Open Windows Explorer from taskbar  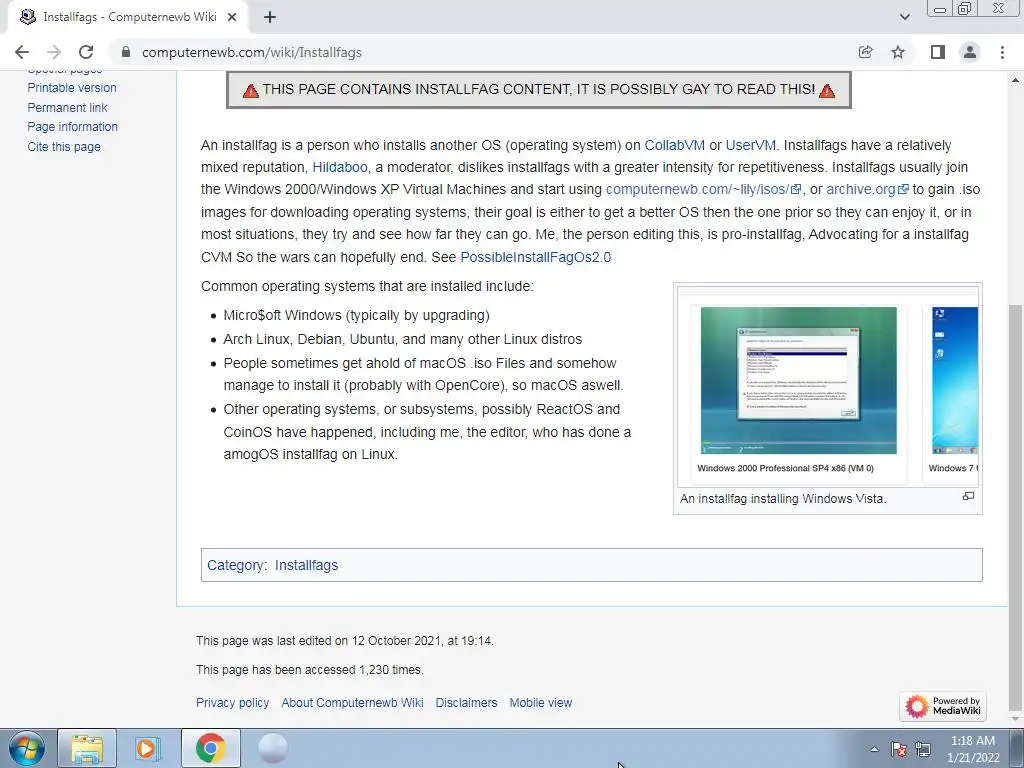(x=87, y=748)
